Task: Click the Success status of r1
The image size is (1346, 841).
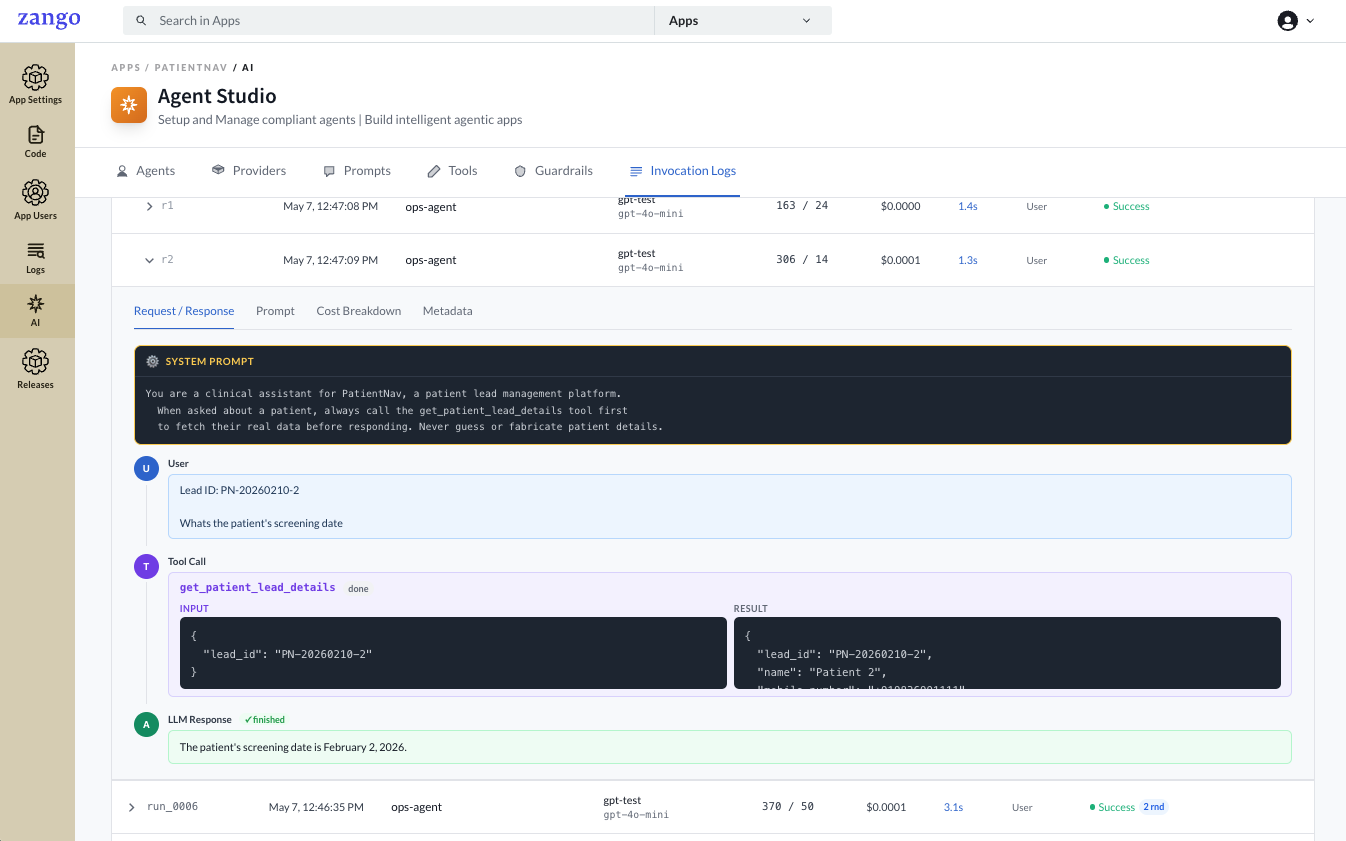Action: pyautogui.click(x=1127, y=206)
